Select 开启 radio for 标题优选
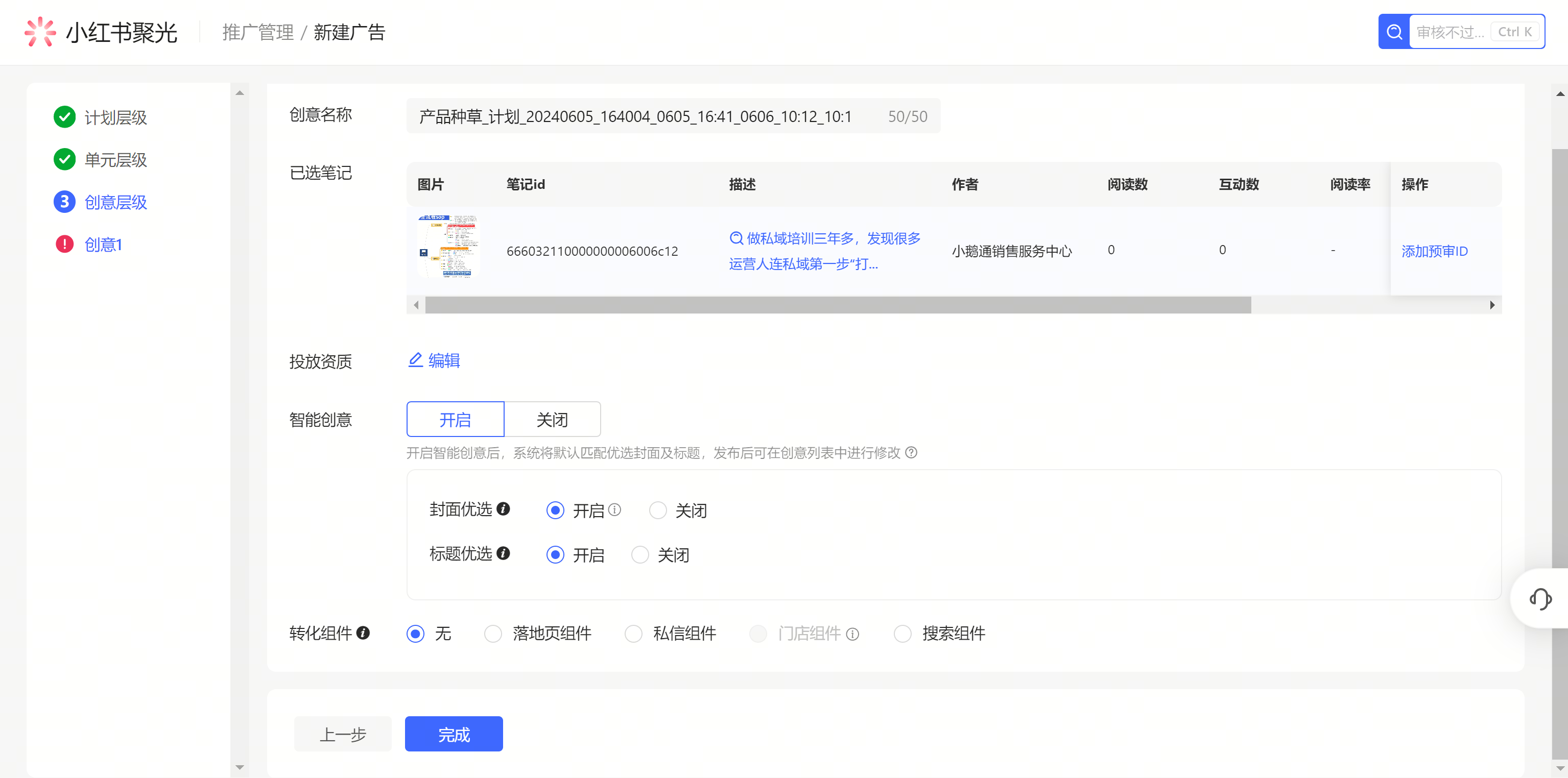The height and width of the screenshot is (778, 1568). tap(555, 554)
